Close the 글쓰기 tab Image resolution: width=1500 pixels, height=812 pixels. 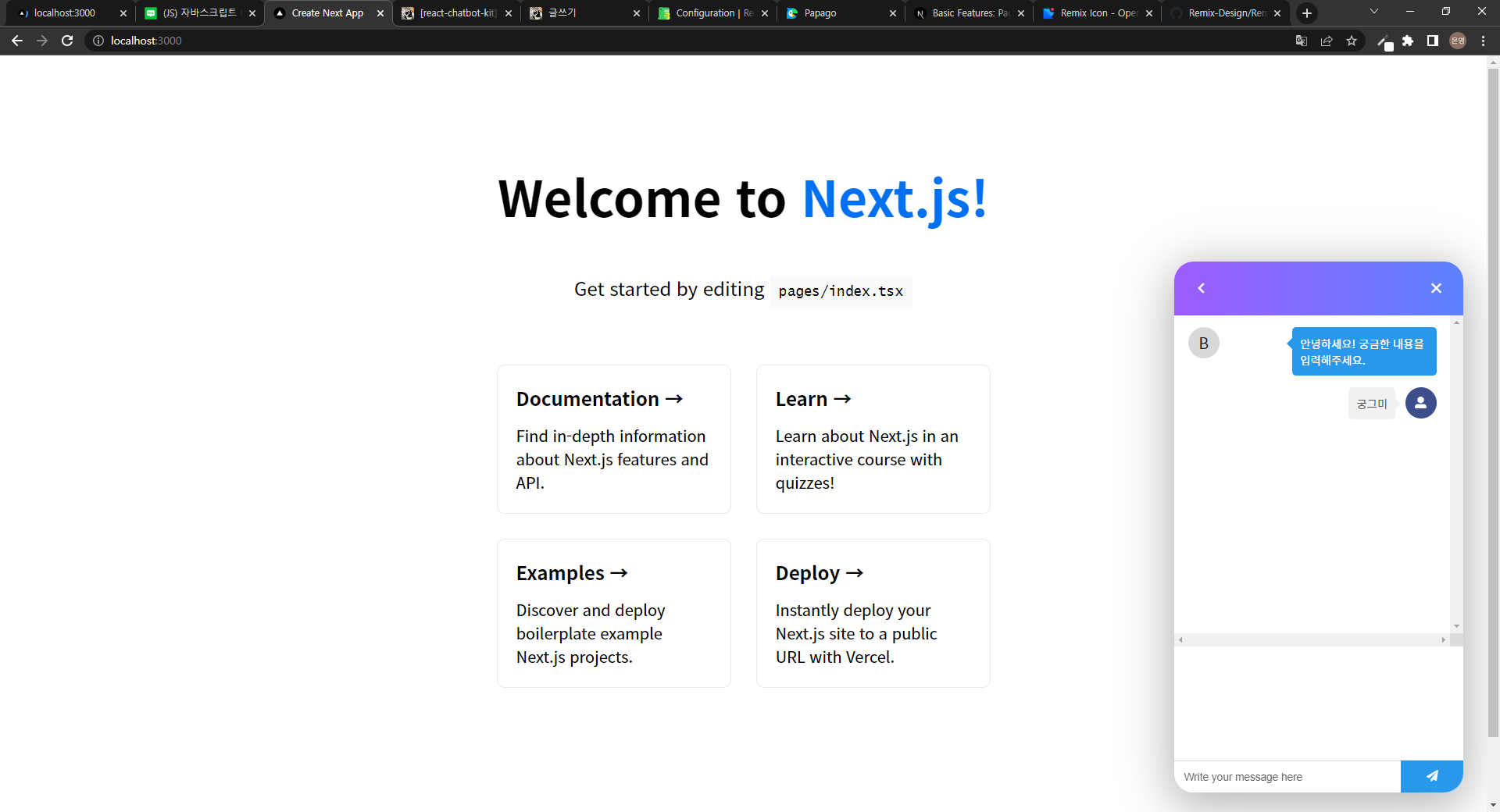tap(637, 13)
